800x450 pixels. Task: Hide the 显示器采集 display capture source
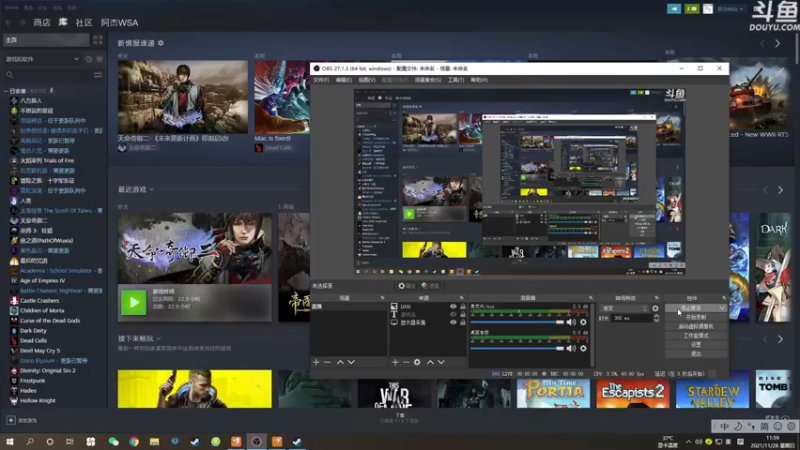click(x=453, y=322)
